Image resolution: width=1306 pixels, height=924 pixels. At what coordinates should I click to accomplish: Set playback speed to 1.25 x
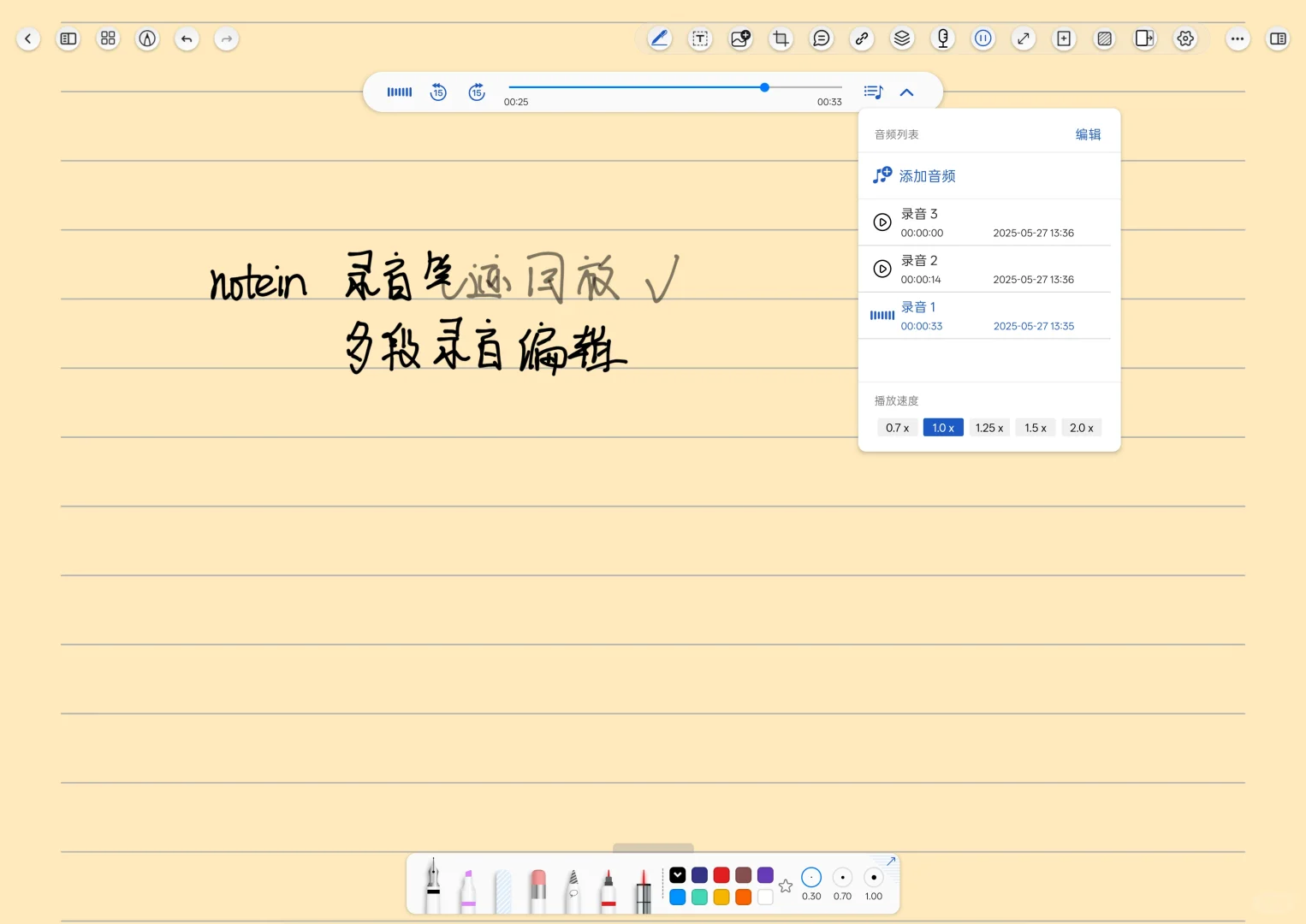pyautogui.click(x=989, y=428)
